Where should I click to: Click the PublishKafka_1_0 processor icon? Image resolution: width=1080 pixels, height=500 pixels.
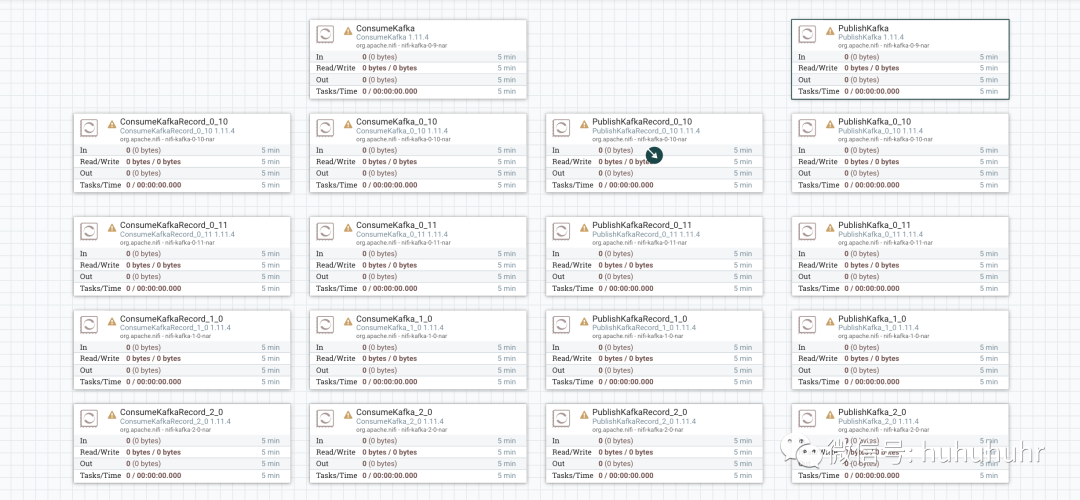[x=807, y=324]
